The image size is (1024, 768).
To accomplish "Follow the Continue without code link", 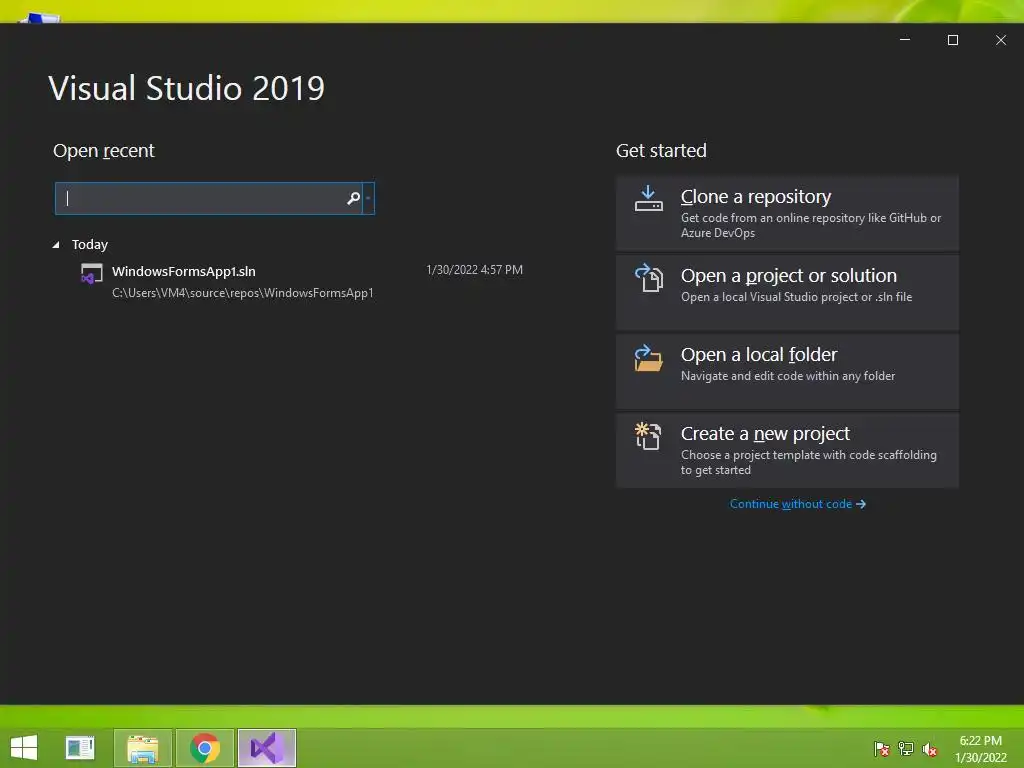I will pyautogui.click(x=797, y=504).
